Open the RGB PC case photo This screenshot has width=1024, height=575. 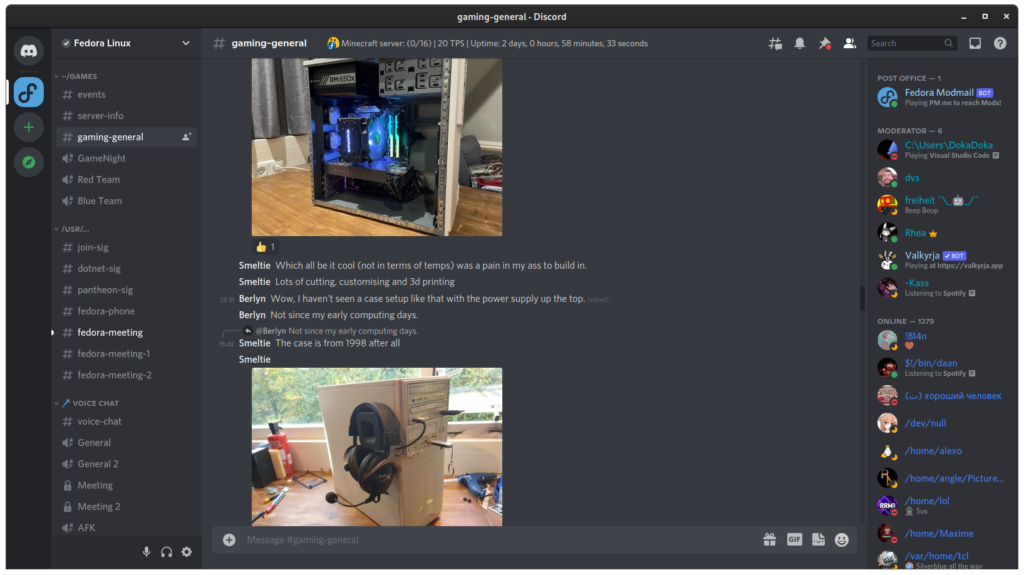[377, 147]
